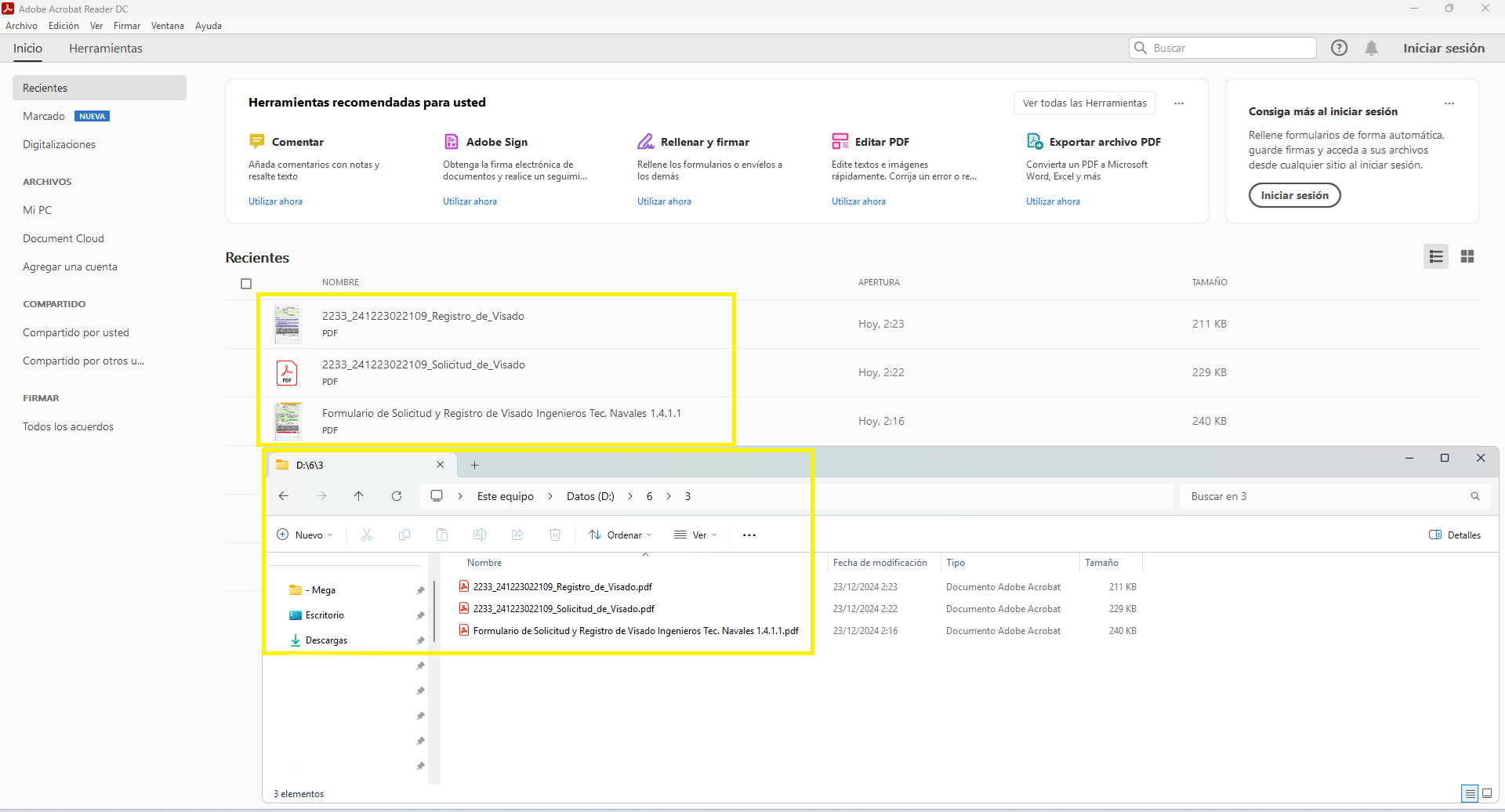Click Utilizar ahora under Comentar

(275, 201)
